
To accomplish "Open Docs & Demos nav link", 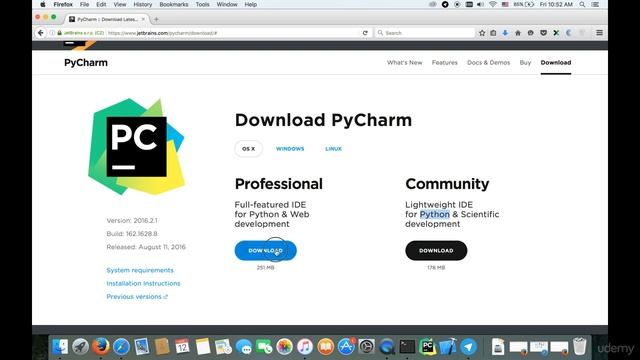I will 489,62.
